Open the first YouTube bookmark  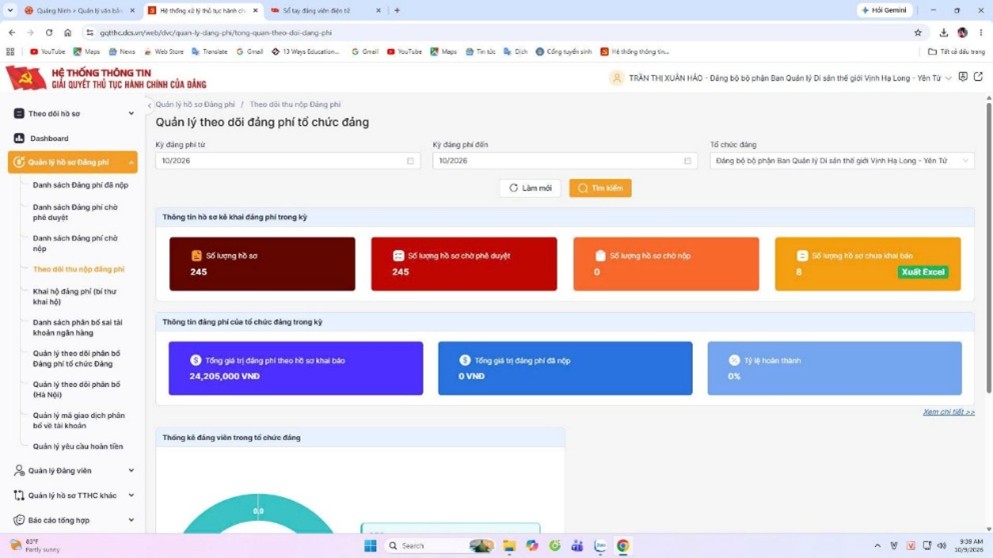[x=47, y=51]
